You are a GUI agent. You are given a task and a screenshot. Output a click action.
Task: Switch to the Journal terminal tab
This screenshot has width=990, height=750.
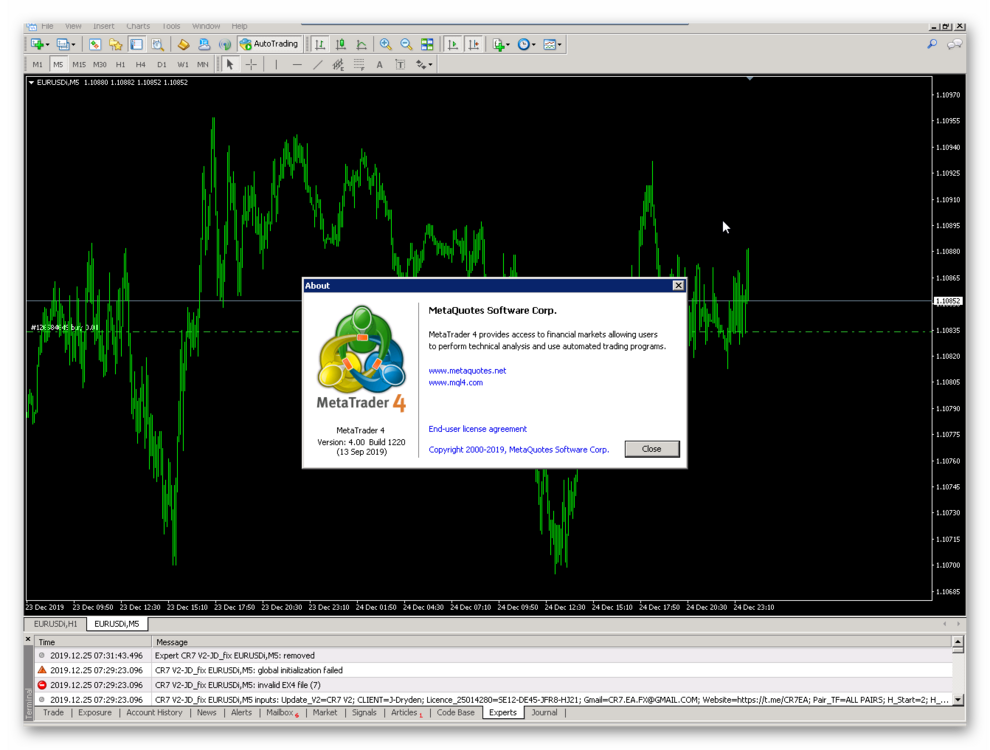coord(544,712)
